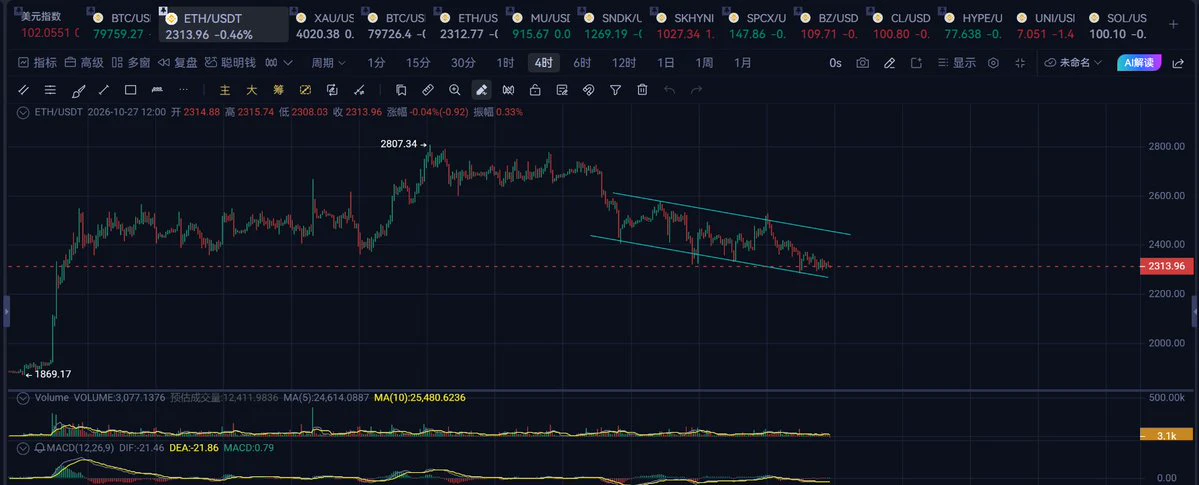Take chart screenshot with camera icon
1199x485 pixels.
coord(863,63)
